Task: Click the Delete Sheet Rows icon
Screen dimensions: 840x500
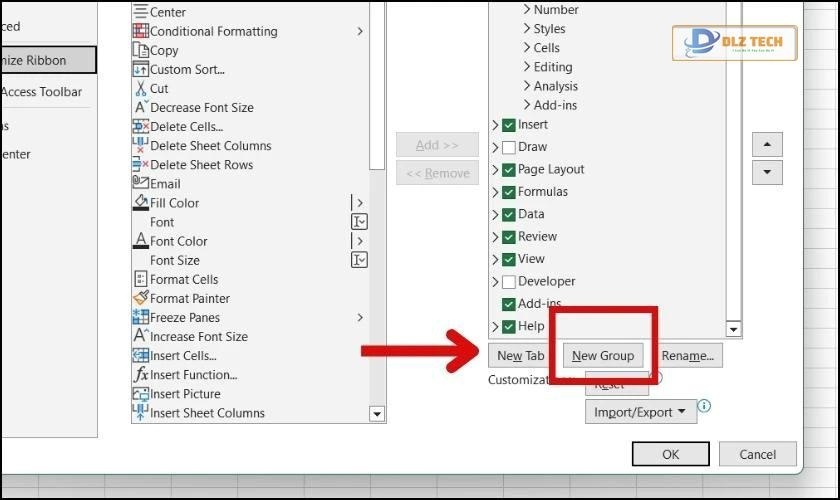Action: [141, 165]
